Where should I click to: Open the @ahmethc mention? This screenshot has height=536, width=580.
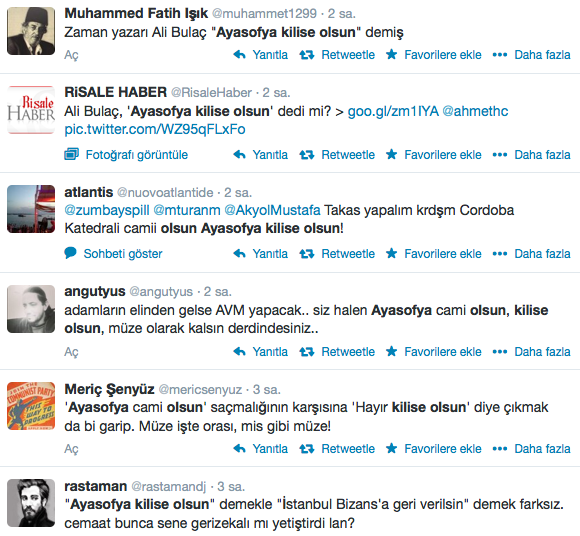click(x=475, y=111)
